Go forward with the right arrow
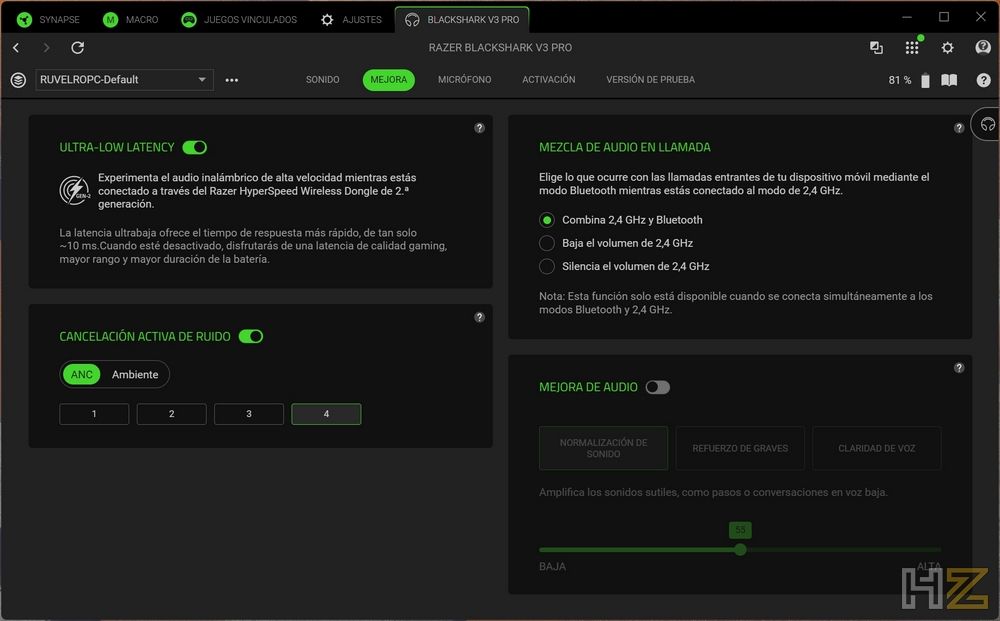 pos(46,47)
